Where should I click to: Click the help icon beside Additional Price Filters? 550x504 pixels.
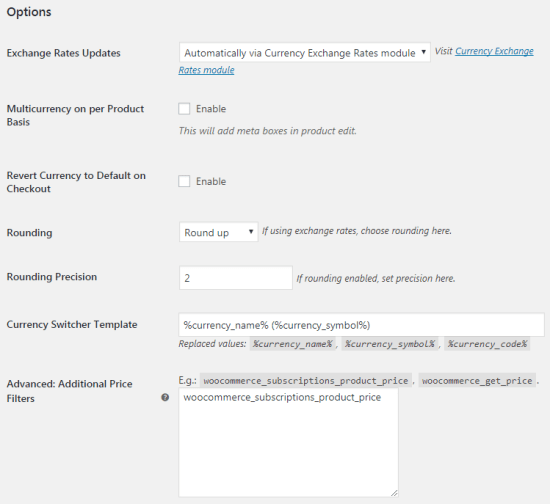[x=165, y=397]
